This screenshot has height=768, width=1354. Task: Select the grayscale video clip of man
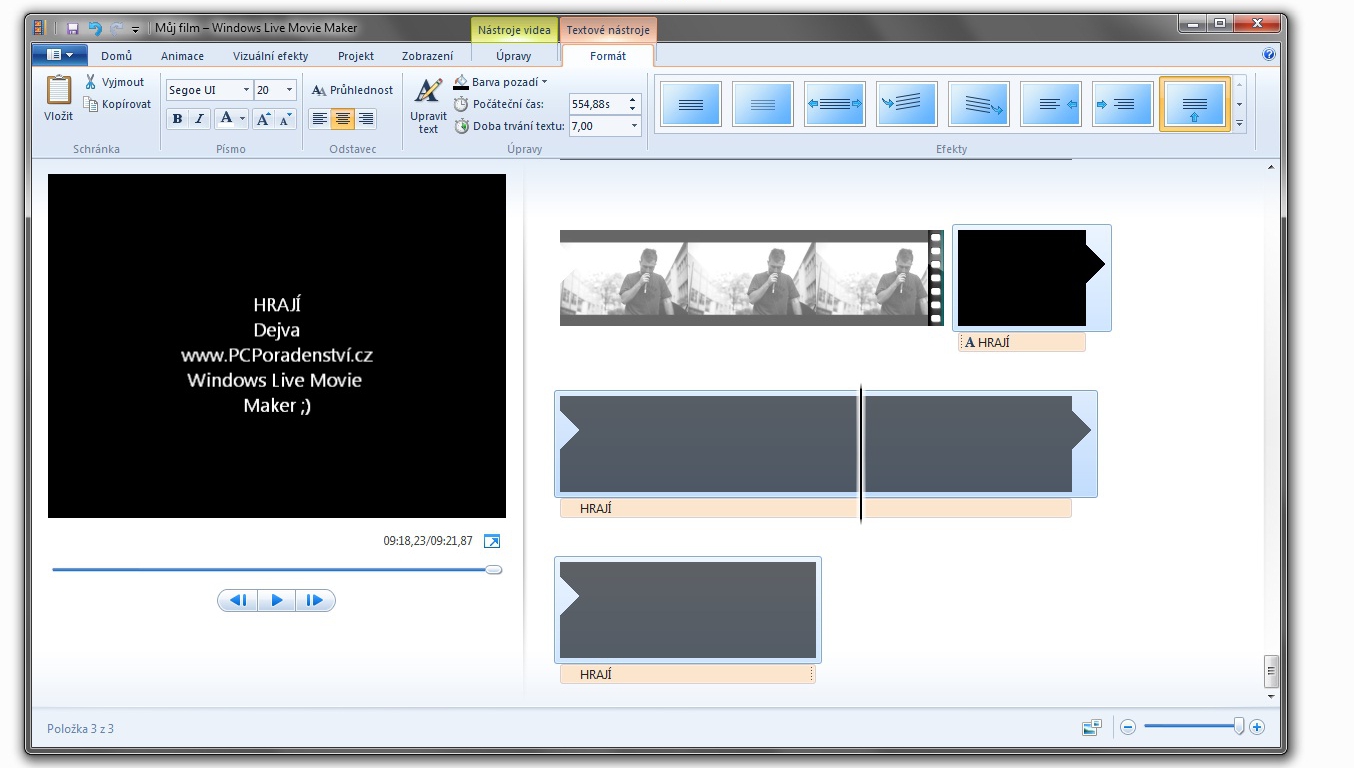point(751,278)
